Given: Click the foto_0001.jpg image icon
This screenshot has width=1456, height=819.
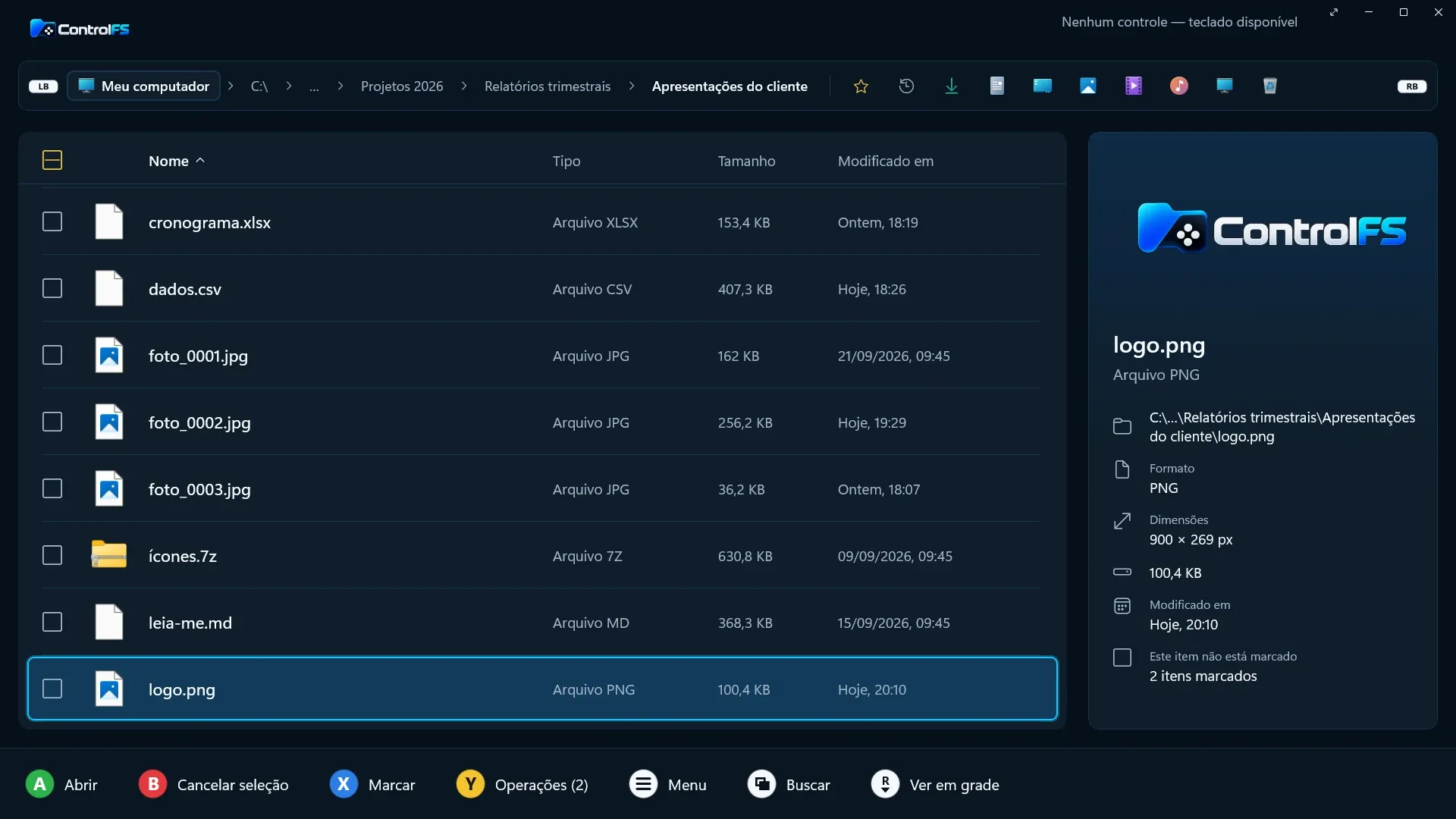Looking at the screenshot, I should pyautogui.click(x=109, y=355).
